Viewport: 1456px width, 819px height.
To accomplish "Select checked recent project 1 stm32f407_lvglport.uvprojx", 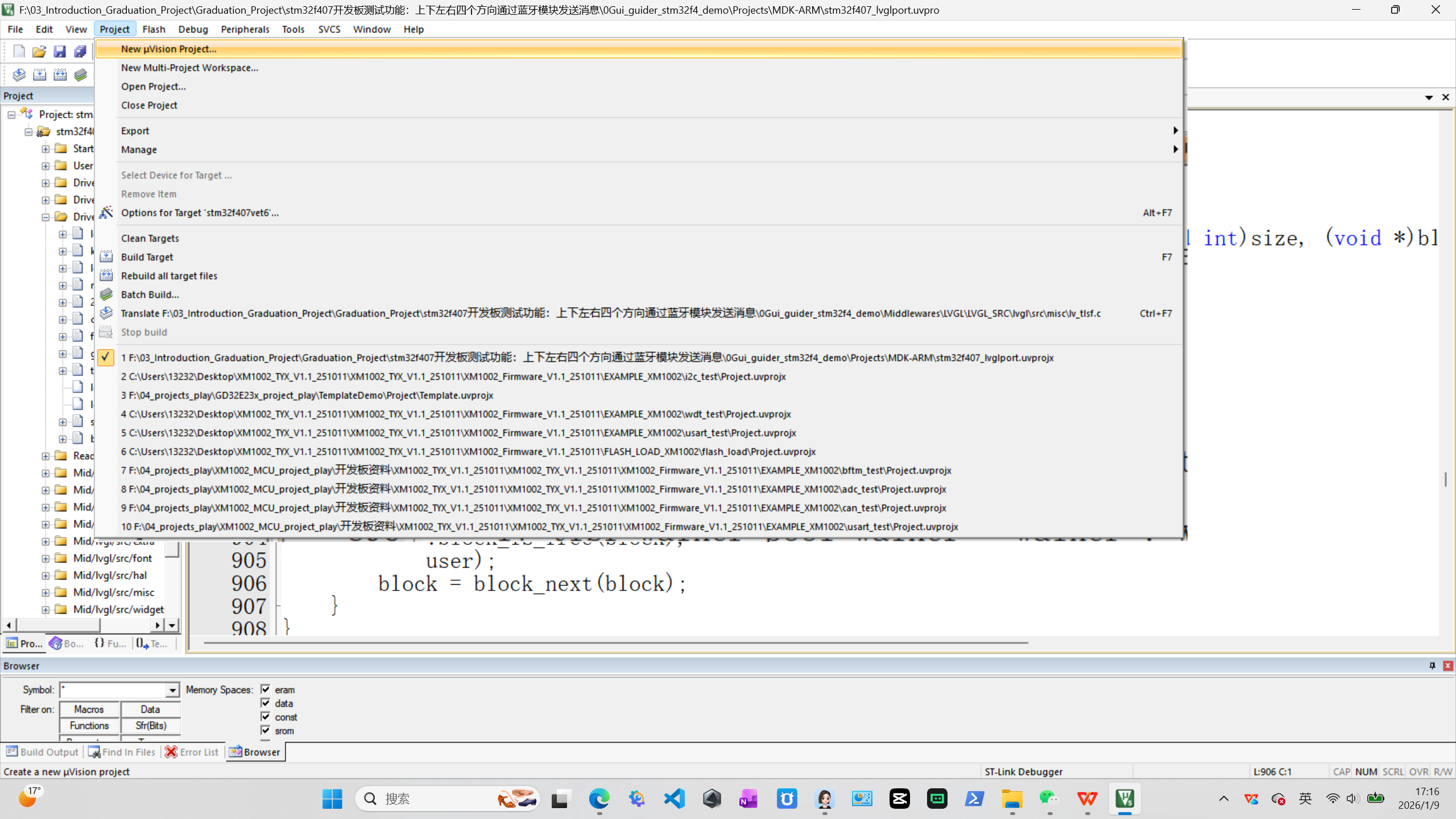I will point(639,358).
